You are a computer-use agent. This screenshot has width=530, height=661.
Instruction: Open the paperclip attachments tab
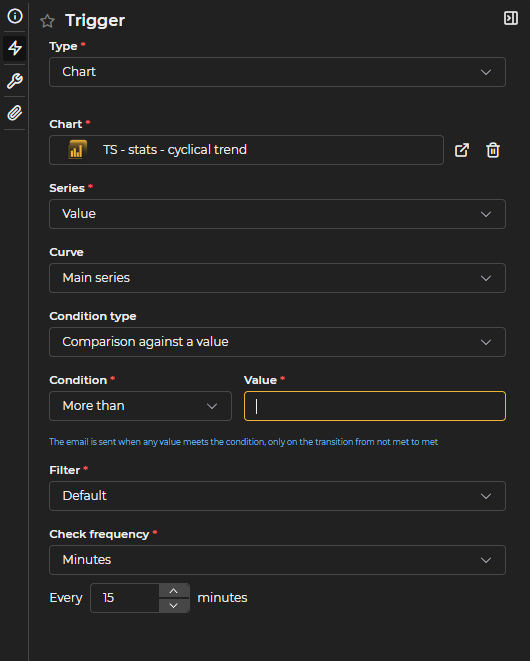coord(15,113)
